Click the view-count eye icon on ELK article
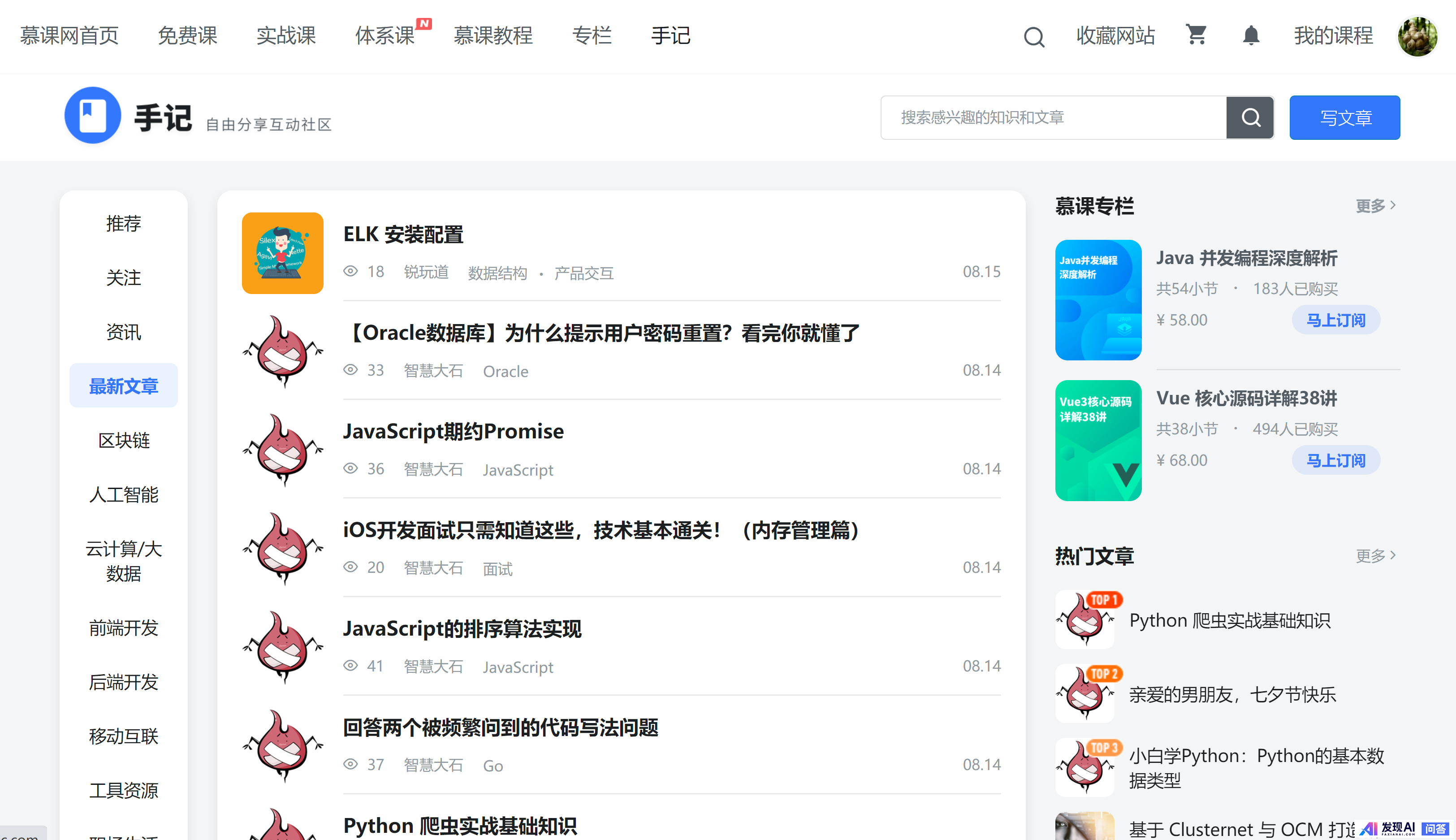Image resolution: width=1456 pixels, height=840 pixels. 350,271
